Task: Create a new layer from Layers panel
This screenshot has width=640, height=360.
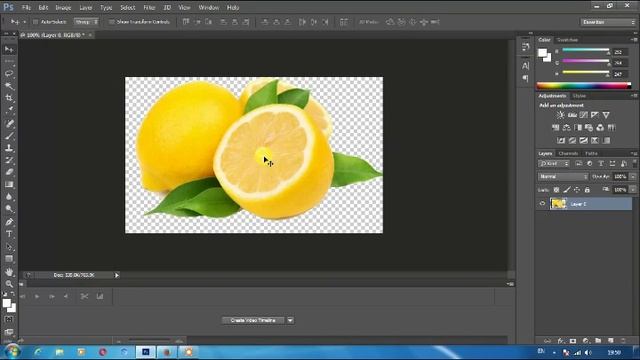Action: point(611,340)
